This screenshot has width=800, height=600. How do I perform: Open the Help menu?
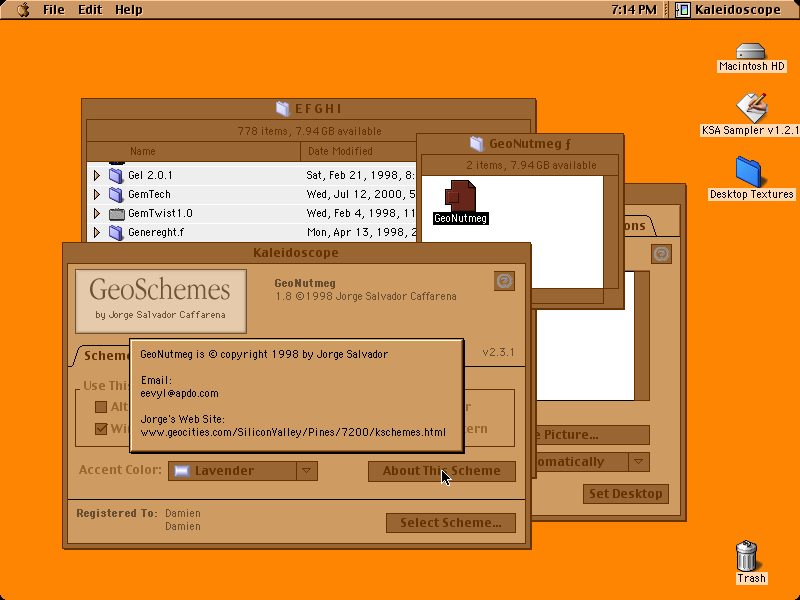tap(129, 10)
